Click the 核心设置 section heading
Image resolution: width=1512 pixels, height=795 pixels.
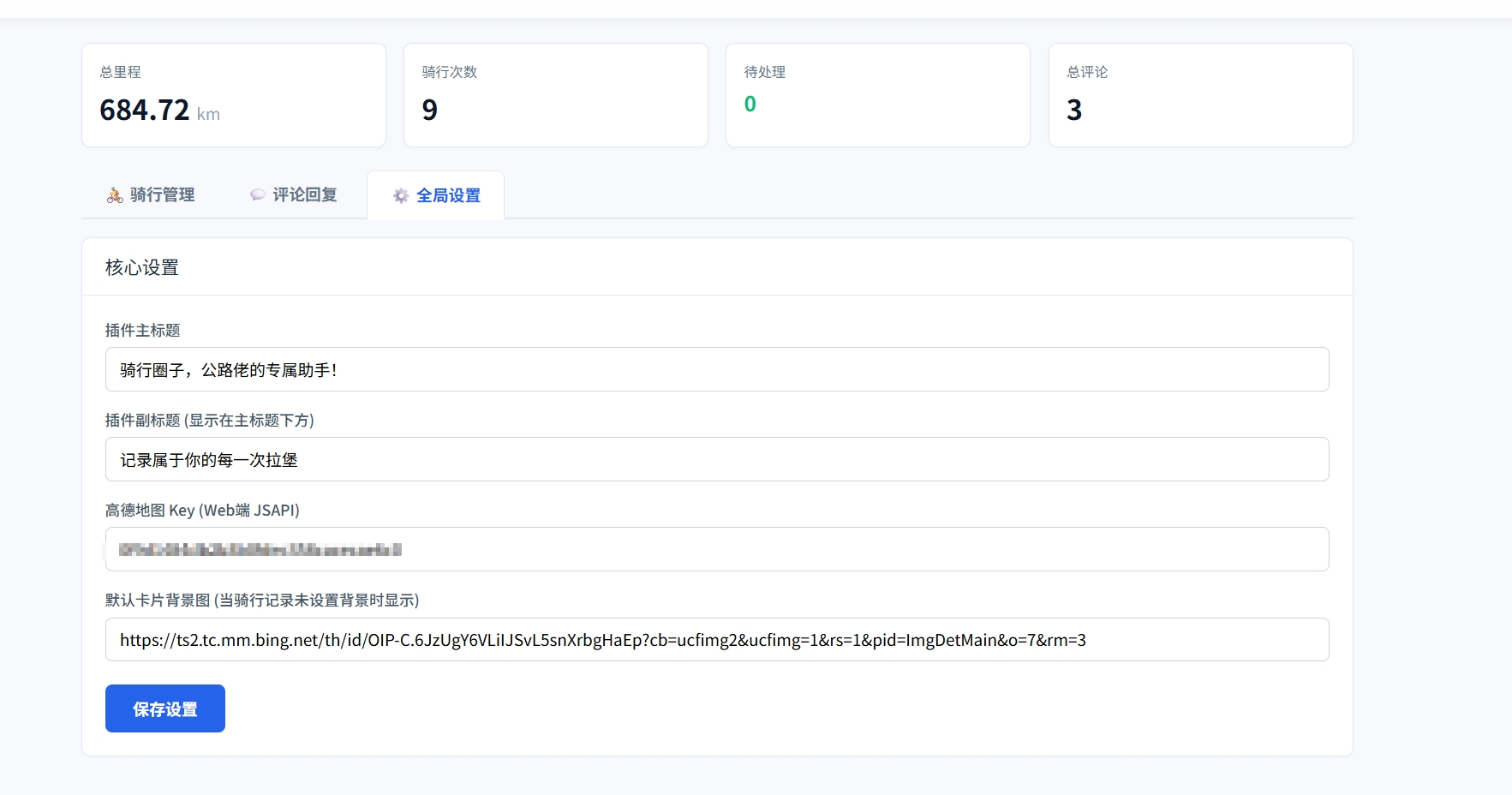coord(141,267)
